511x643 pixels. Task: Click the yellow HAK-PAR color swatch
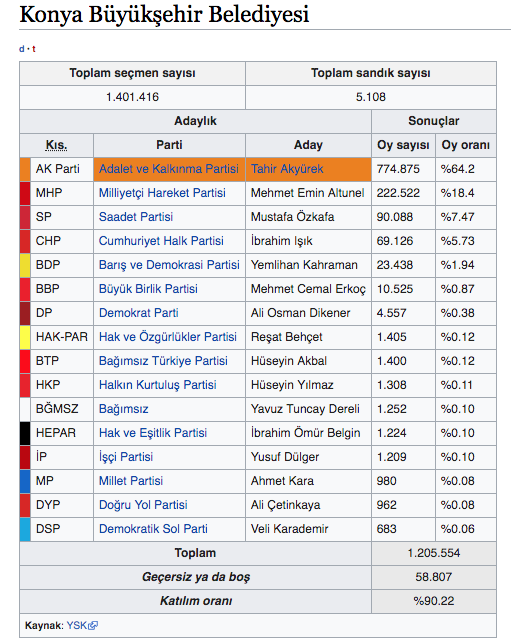tap(25, 337)
